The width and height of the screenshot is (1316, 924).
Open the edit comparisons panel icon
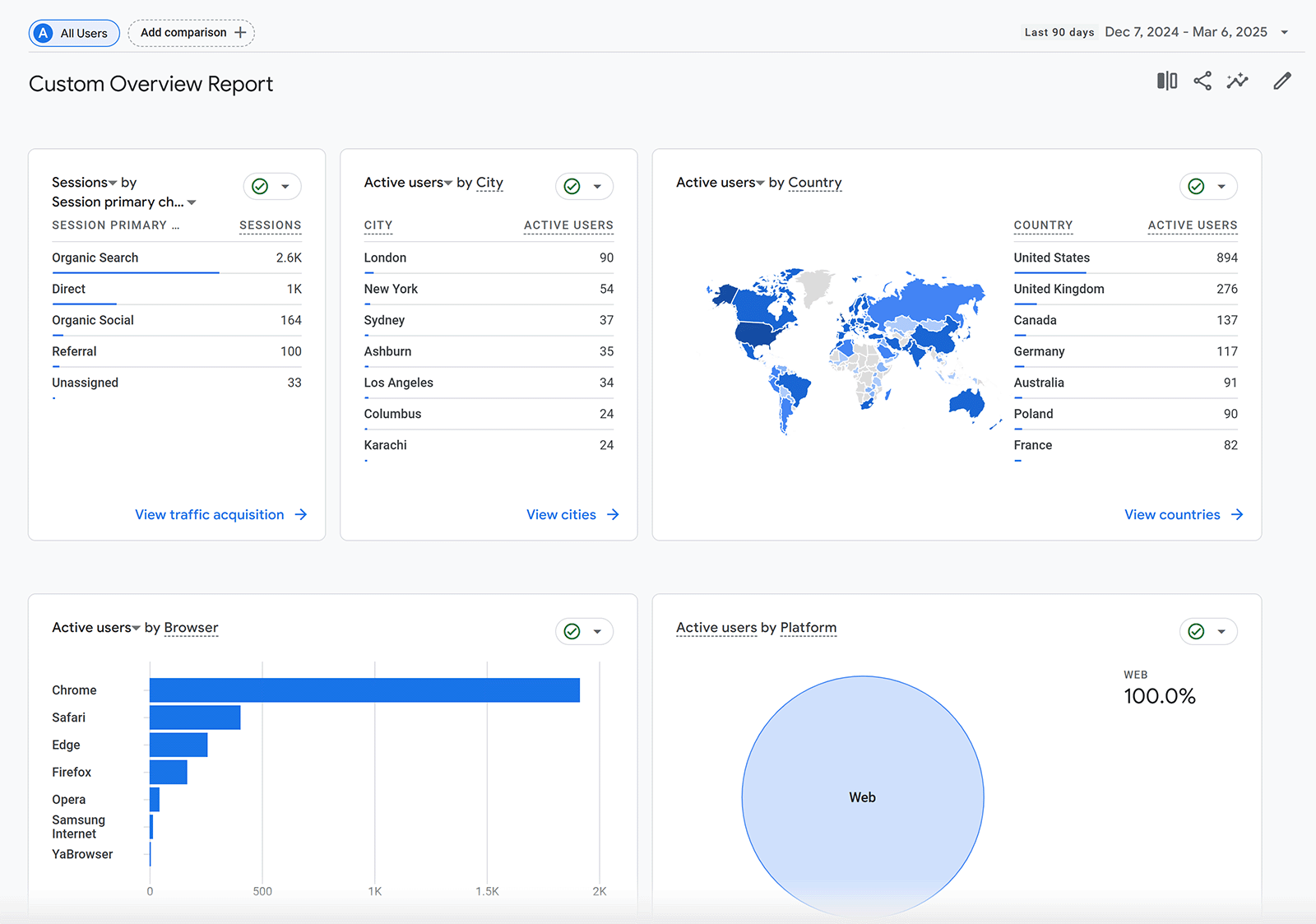(x=1165, y=81)
